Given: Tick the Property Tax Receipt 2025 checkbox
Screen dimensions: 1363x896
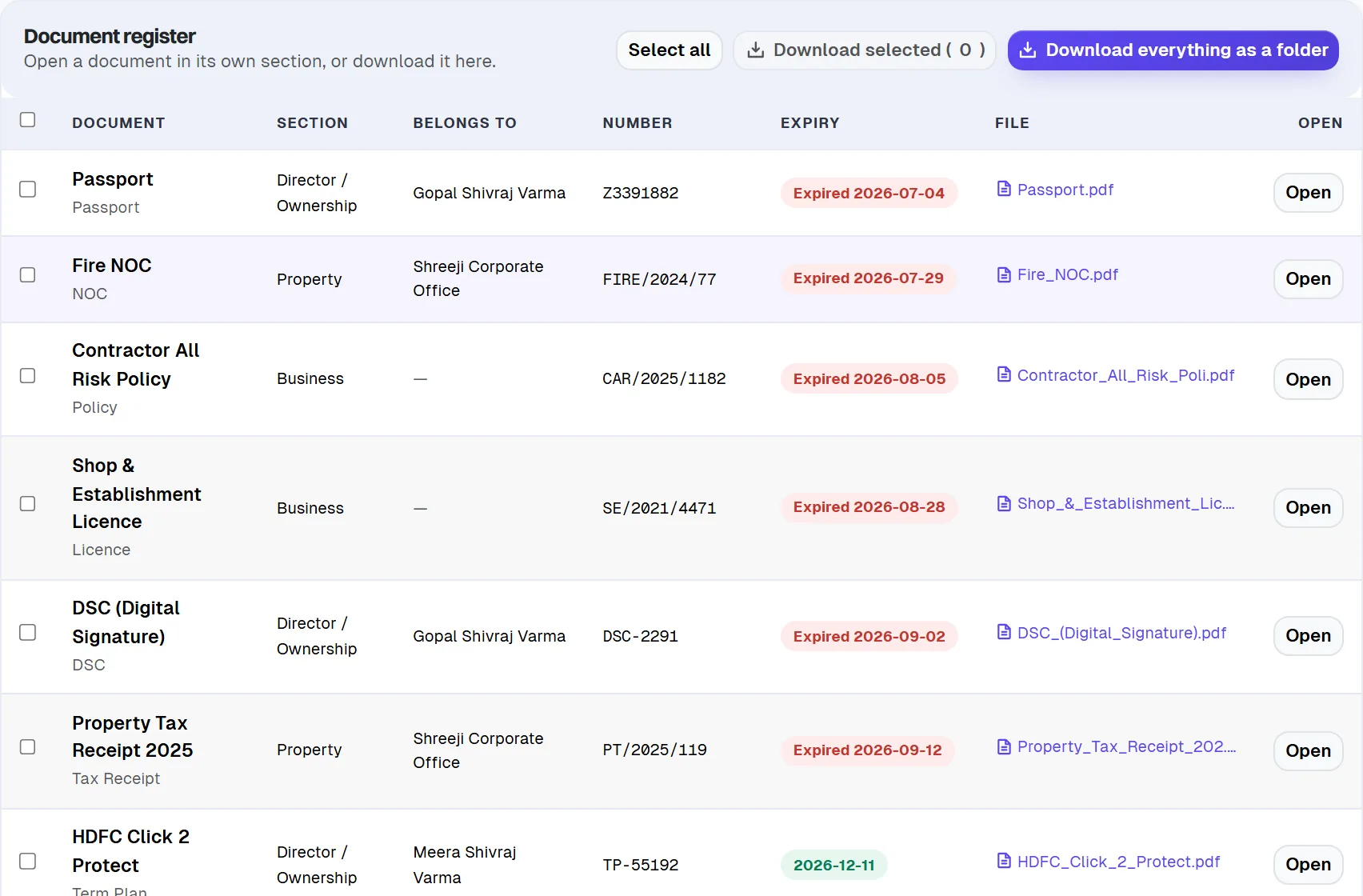Looking at the screenshot, I should [x=28, y=747].
